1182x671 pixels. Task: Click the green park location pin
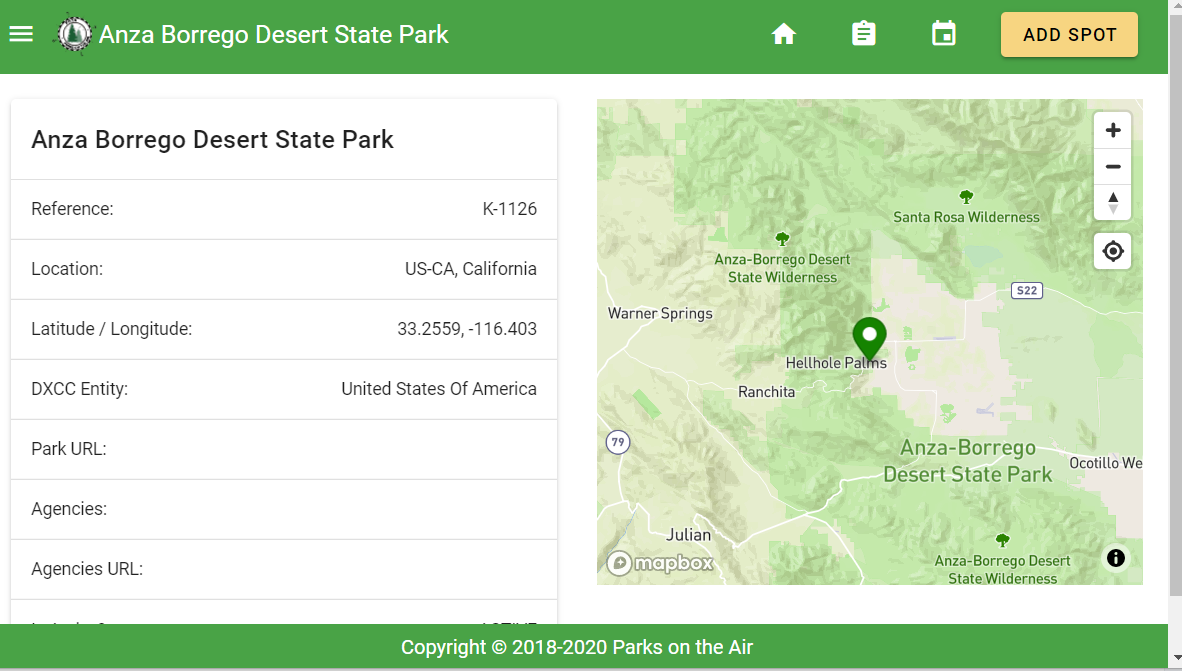tap(869, 337)
